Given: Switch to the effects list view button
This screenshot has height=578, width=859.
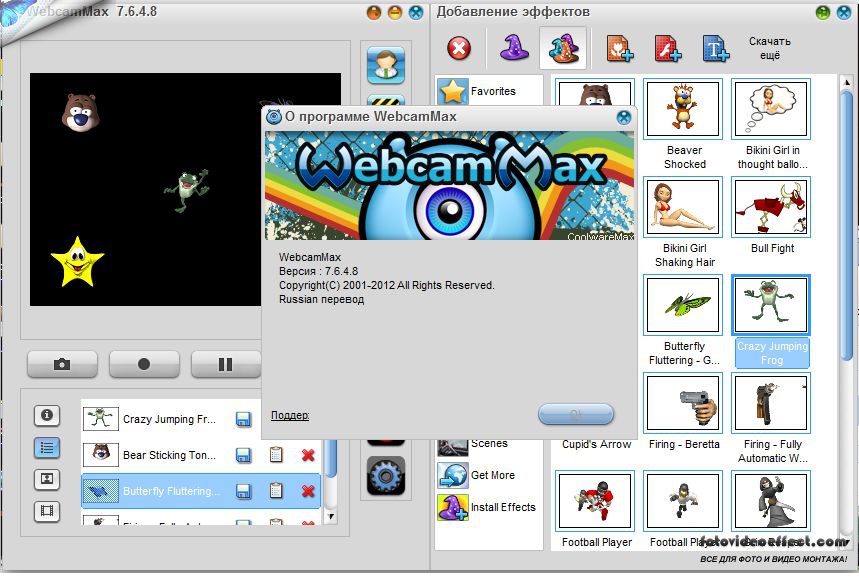Looking at the screenshot, I should pyautogui.click(x=47, y=448).
